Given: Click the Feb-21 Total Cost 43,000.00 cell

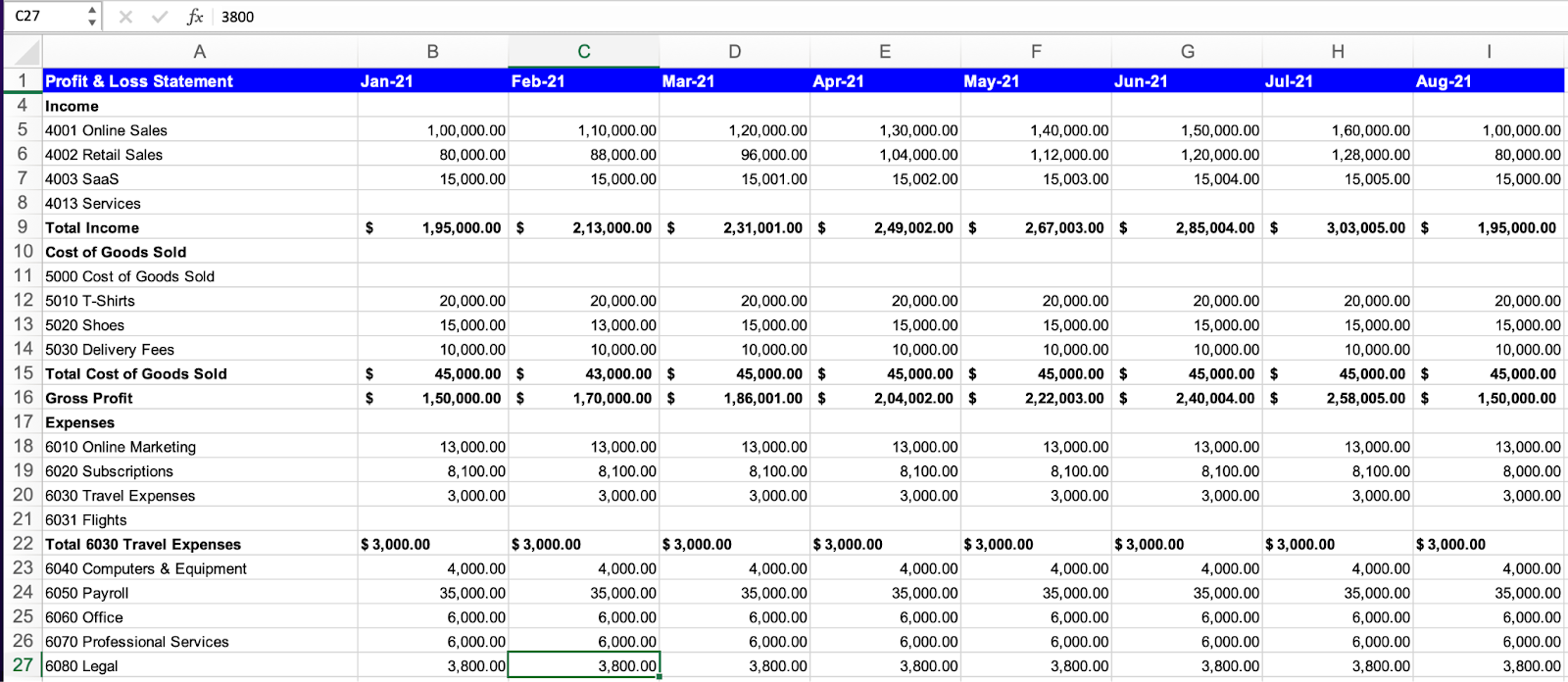Looking at the screenshot, I should [584, 373].
